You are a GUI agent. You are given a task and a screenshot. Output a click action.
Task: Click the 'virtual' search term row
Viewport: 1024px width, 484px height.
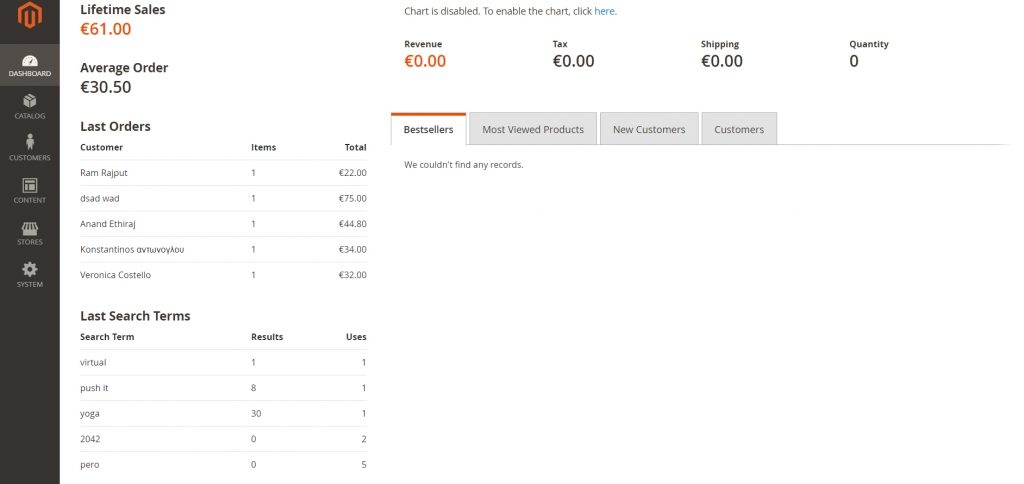pyautogui.click(x=223, y=362)
